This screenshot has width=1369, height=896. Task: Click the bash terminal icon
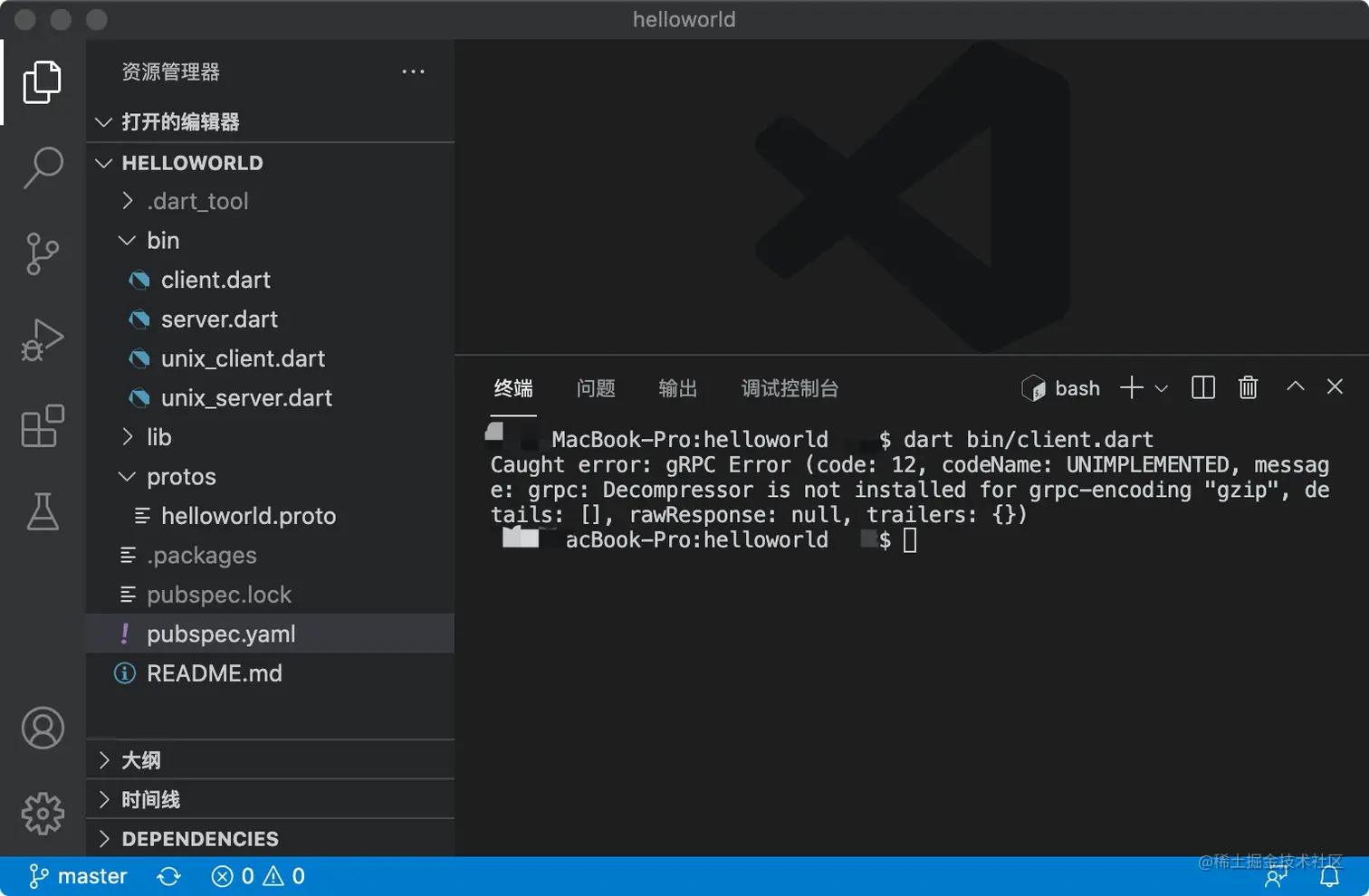click(1033, 388)
